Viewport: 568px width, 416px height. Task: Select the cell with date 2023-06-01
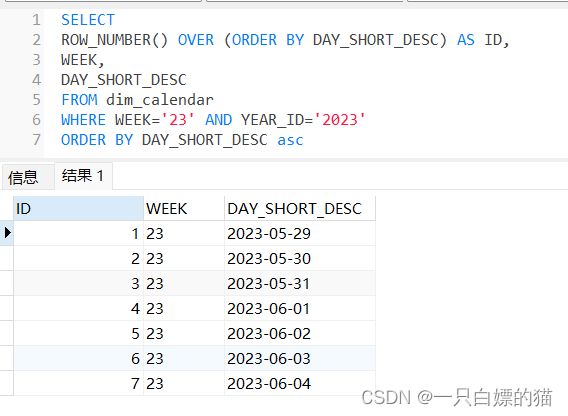[300, 308]
